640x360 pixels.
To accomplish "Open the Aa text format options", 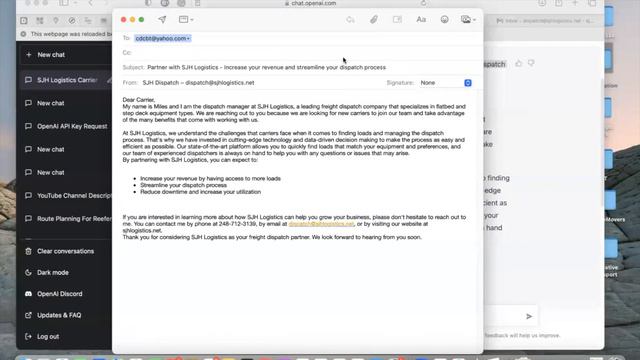I will tap(421, 20).
